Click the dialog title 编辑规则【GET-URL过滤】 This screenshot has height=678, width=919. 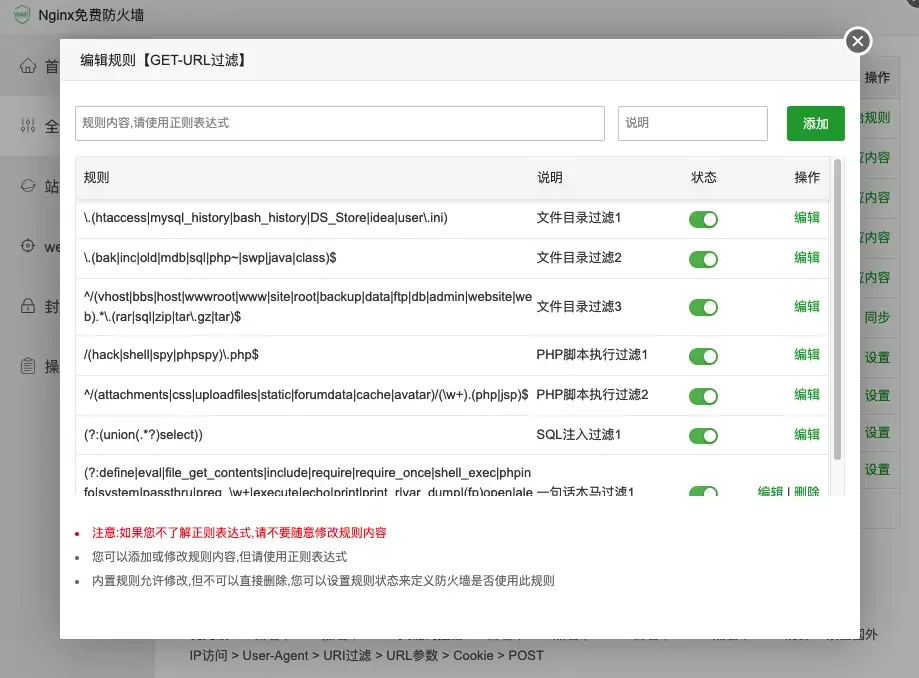click(164, 60)
